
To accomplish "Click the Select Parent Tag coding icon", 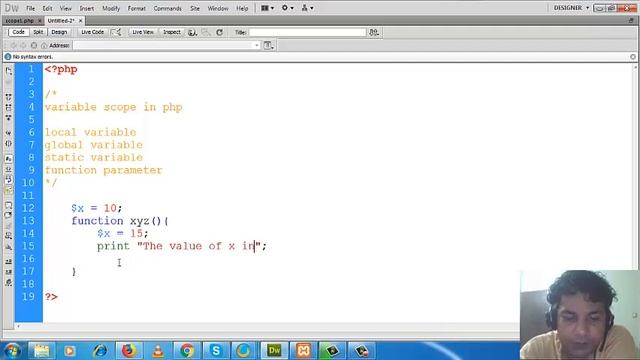I will pos(9,133).
